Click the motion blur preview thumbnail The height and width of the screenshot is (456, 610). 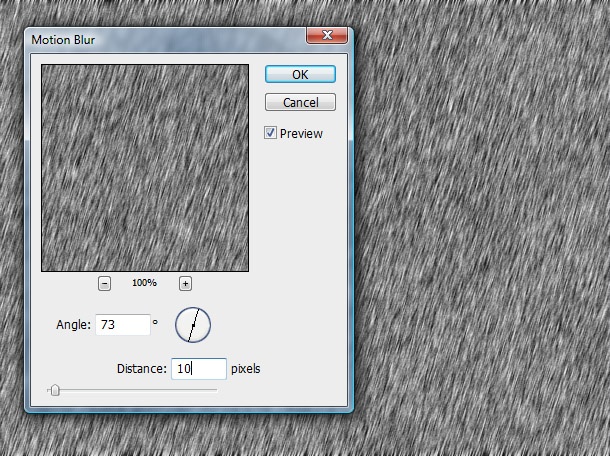[145, 168]
